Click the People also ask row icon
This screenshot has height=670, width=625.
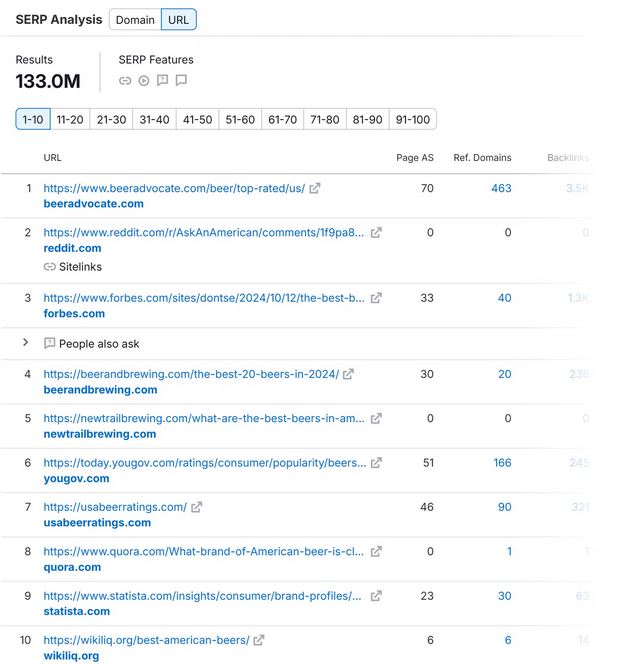pos(50,343)
